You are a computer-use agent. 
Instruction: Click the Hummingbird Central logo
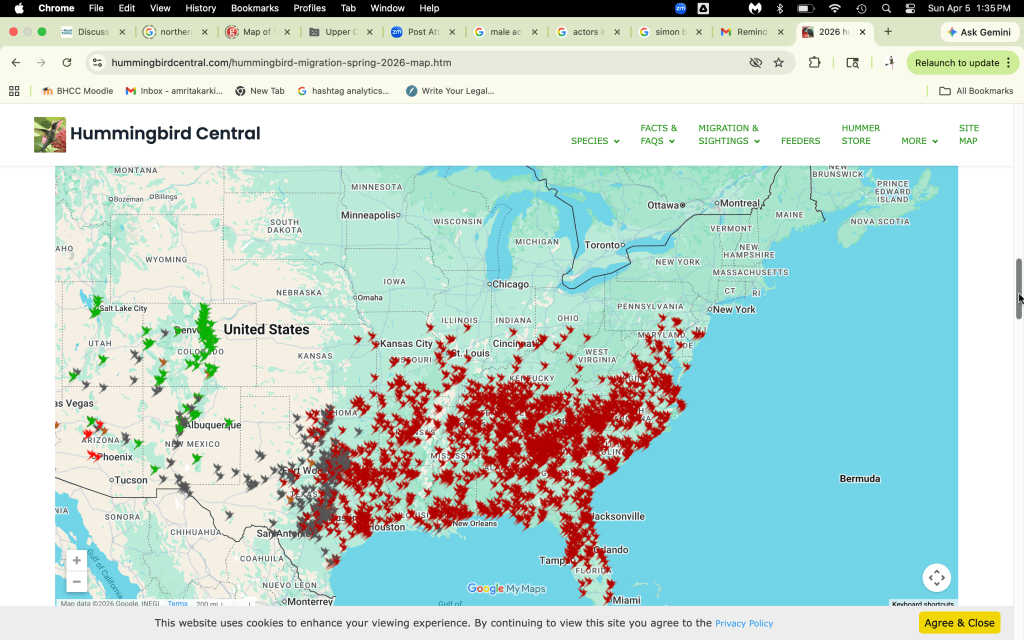click(49, 133)
